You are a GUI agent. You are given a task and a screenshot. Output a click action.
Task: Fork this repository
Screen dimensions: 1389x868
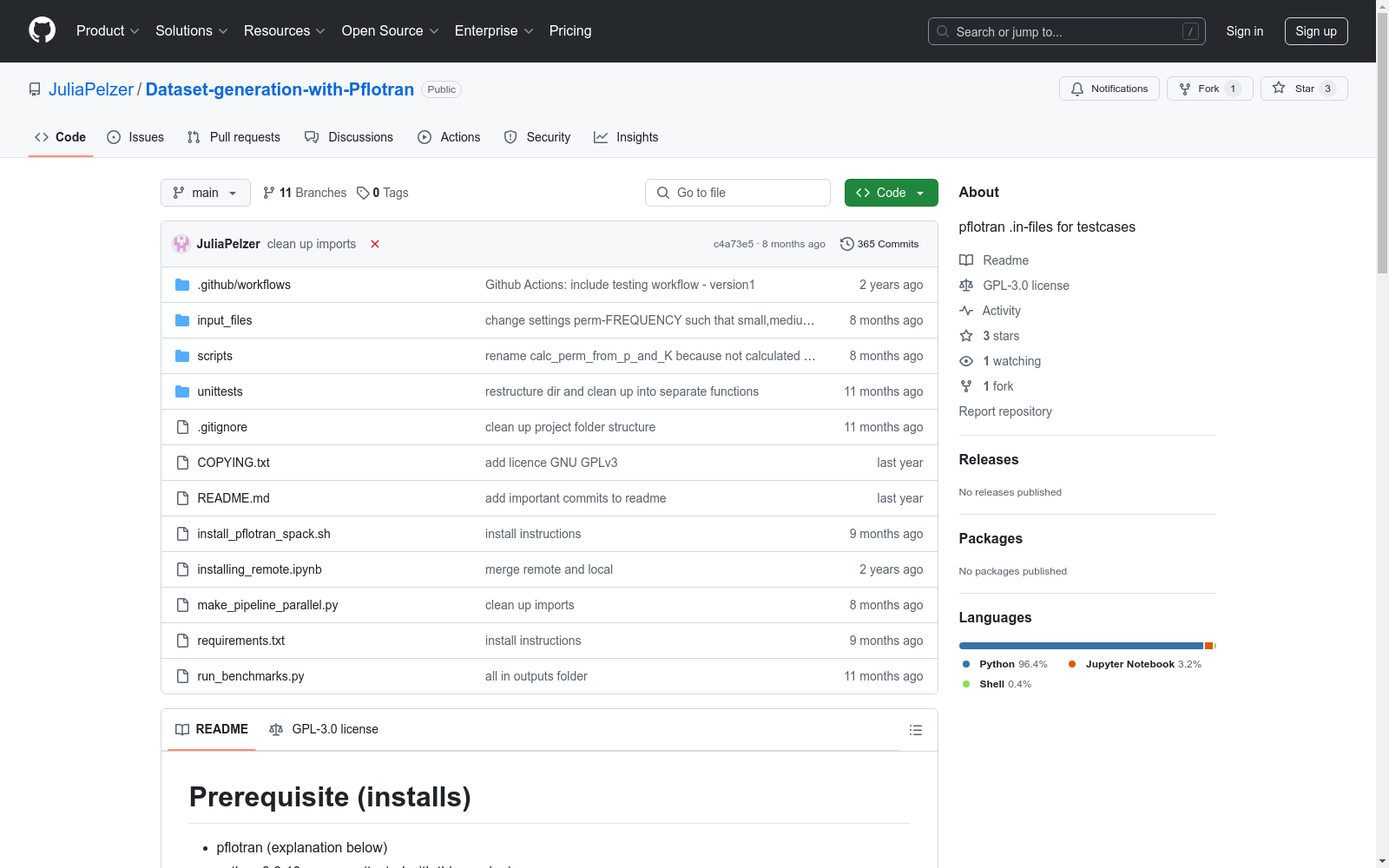tap(1210, 89)
